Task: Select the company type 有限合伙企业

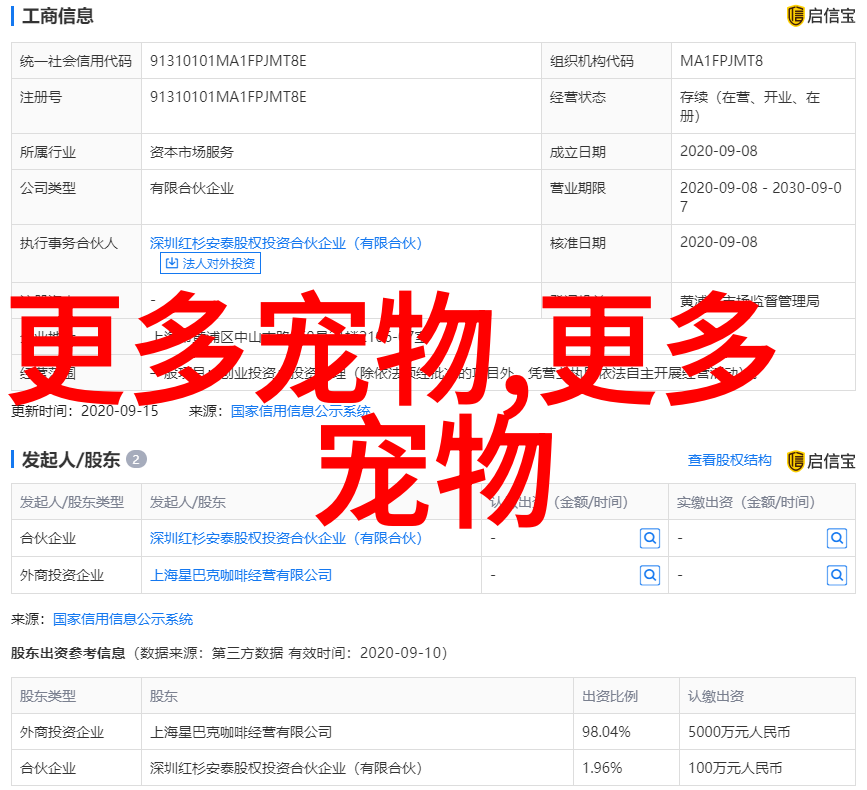Action: click(x=192, y=188)
